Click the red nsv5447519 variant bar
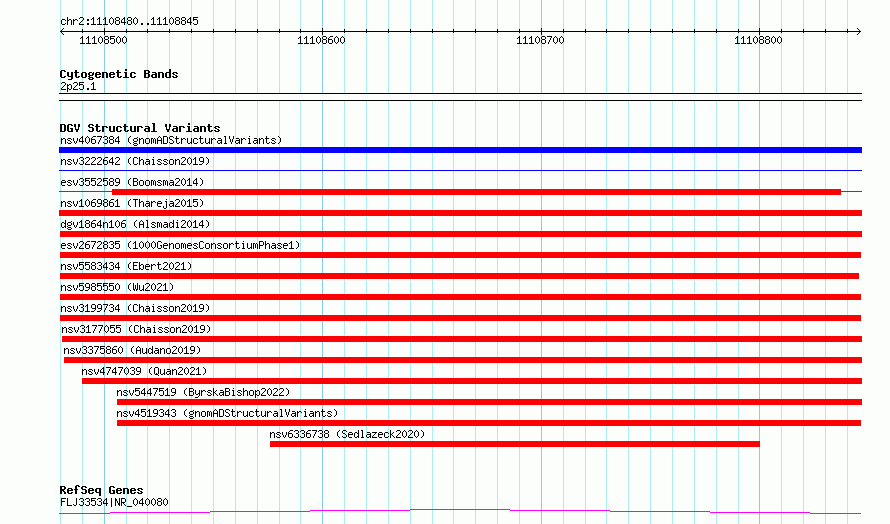The image size is (890, 524). (x=489, y=402)
